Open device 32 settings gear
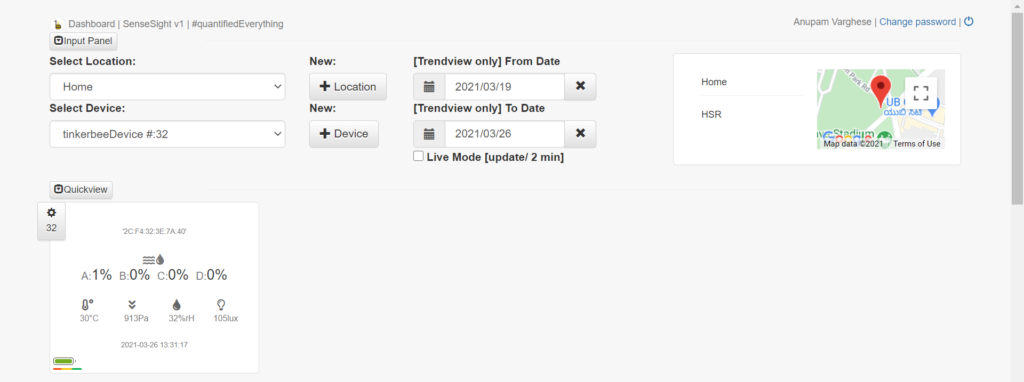Image resolution: width=1024 pixels, height=382 pixels. point(52,212)
